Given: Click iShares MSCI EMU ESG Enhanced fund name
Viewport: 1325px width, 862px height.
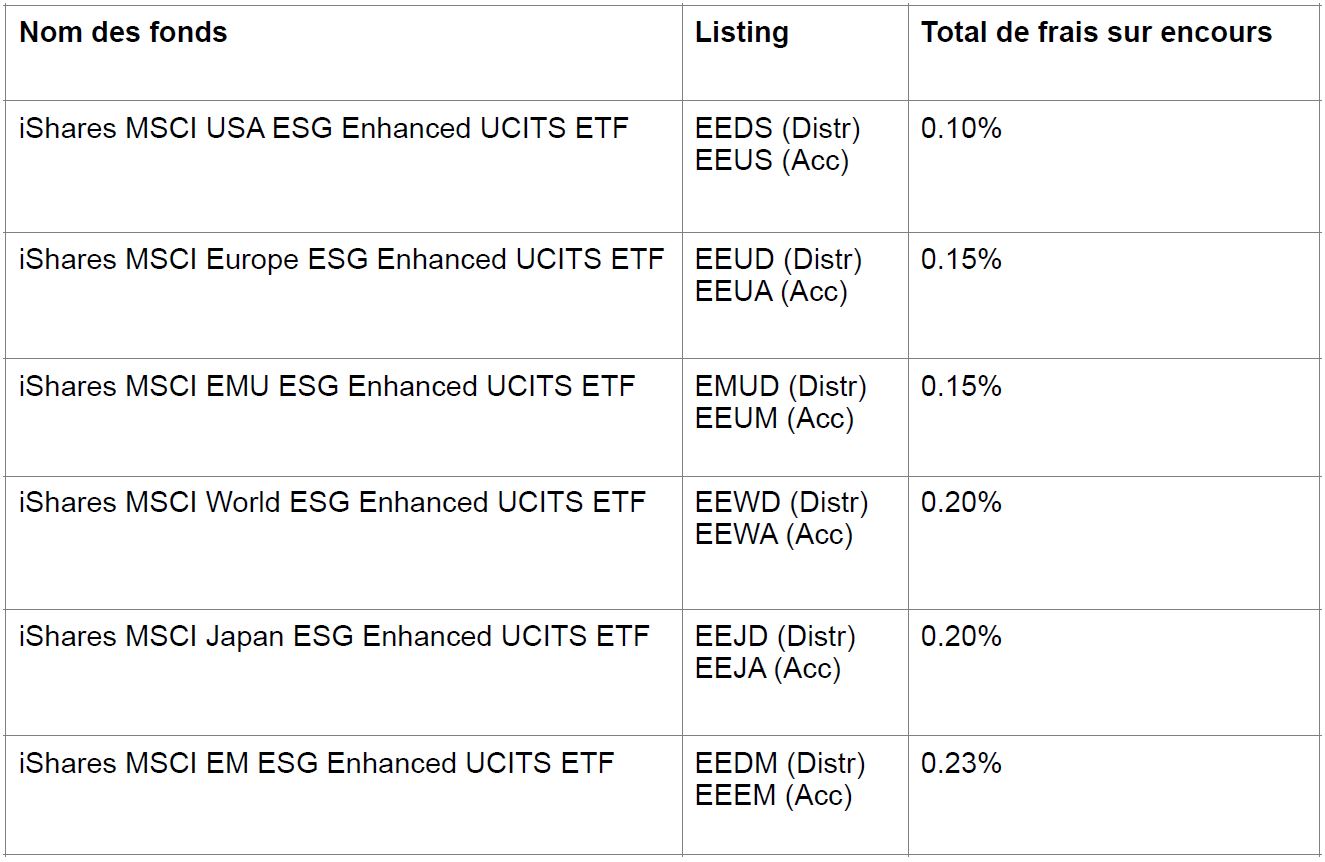Looking at the screenshot, I should (326, 386).
